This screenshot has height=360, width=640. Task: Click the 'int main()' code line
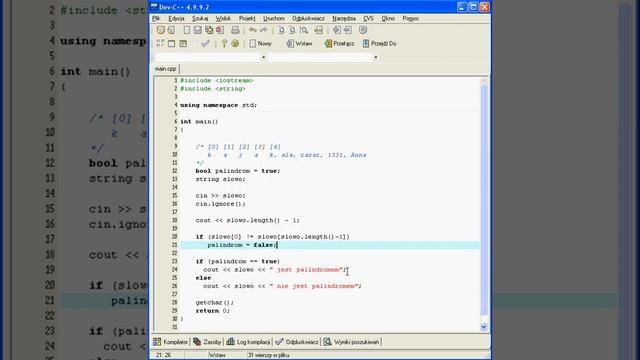[x=199, y=122]
